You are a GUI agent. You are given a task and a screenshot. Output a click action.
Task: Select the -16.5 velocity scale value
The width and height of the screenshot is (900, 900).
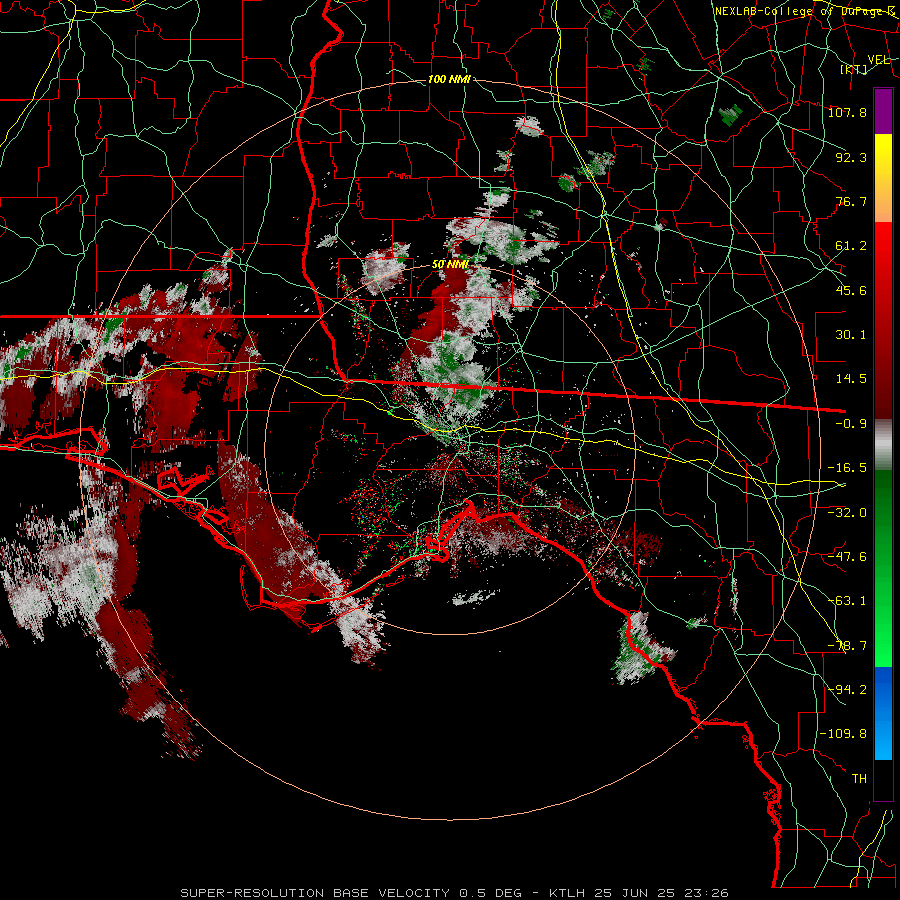tap(847, 468)
